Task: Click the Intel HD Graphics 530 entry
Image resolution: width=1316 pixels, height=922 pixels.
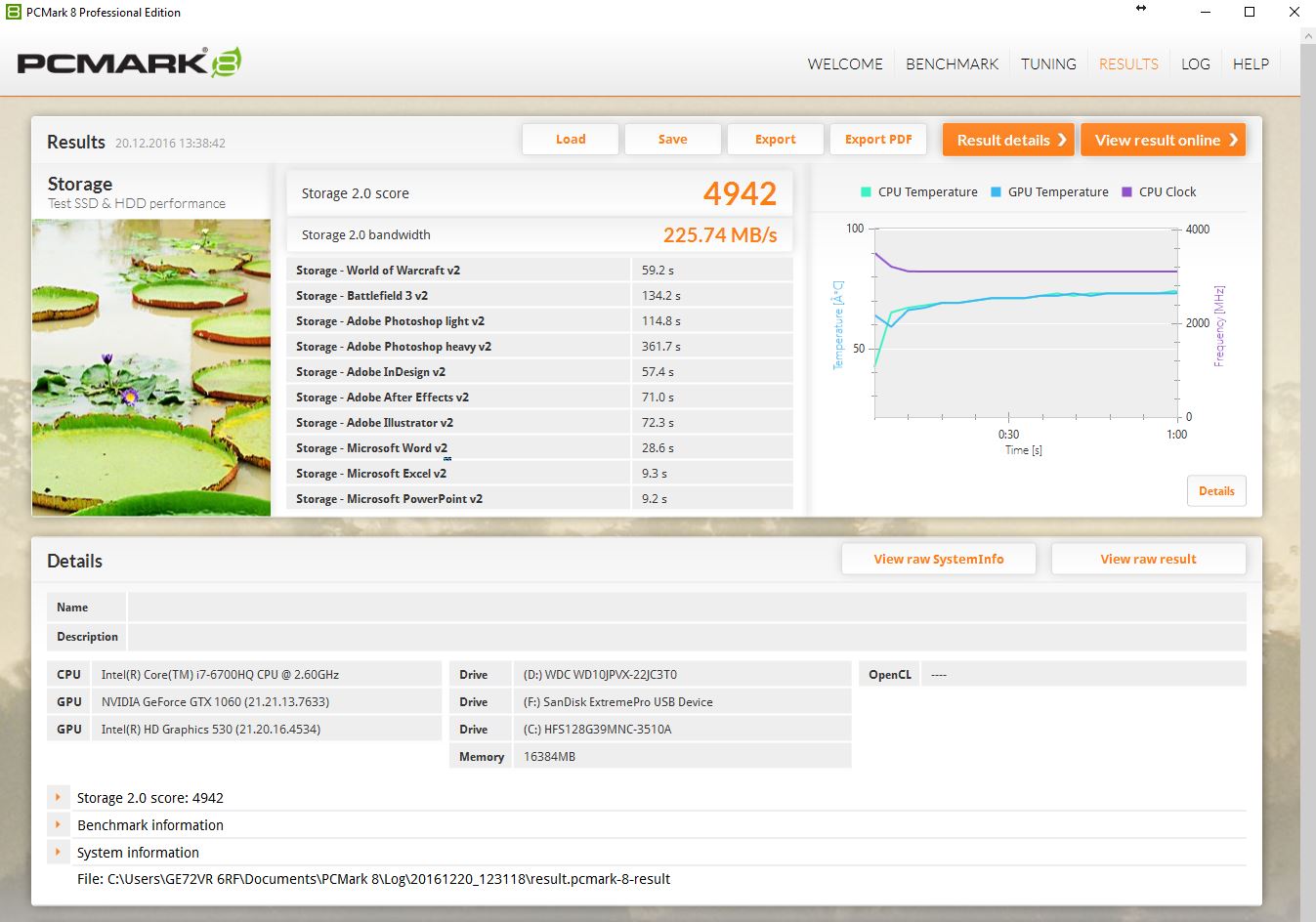Action: [x=266, y=730]
